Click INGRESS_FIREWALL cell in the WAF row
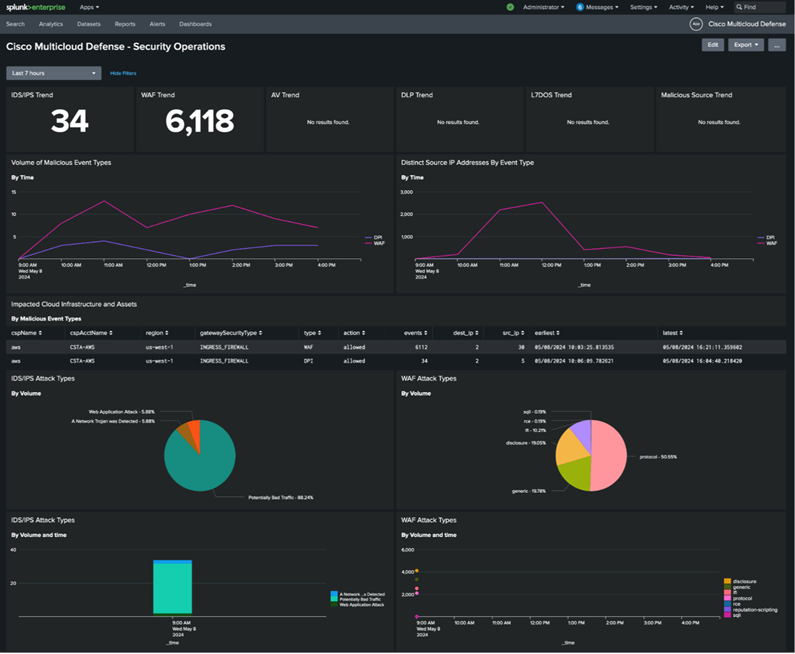The width and height of the screenshot is (795, 654). (x=224, y=347)
